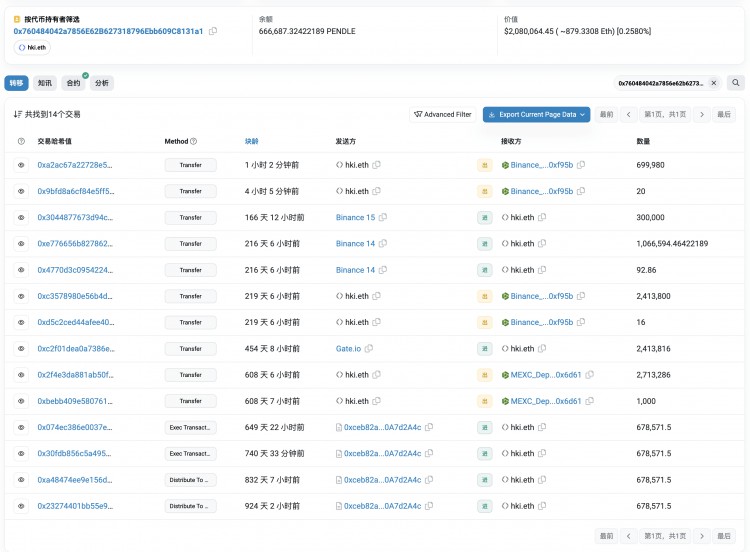Go to next page in top pagination
This screenshot has height=552, width=750.
tap(702, 114)
